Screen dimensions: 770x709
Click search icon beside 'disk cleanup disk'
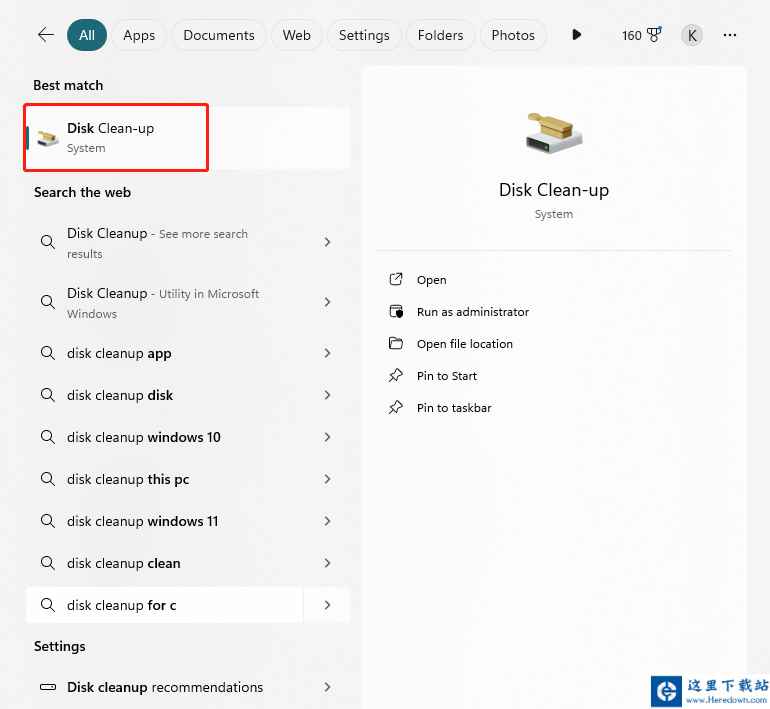pyautogui.click(x=48, y=395)
